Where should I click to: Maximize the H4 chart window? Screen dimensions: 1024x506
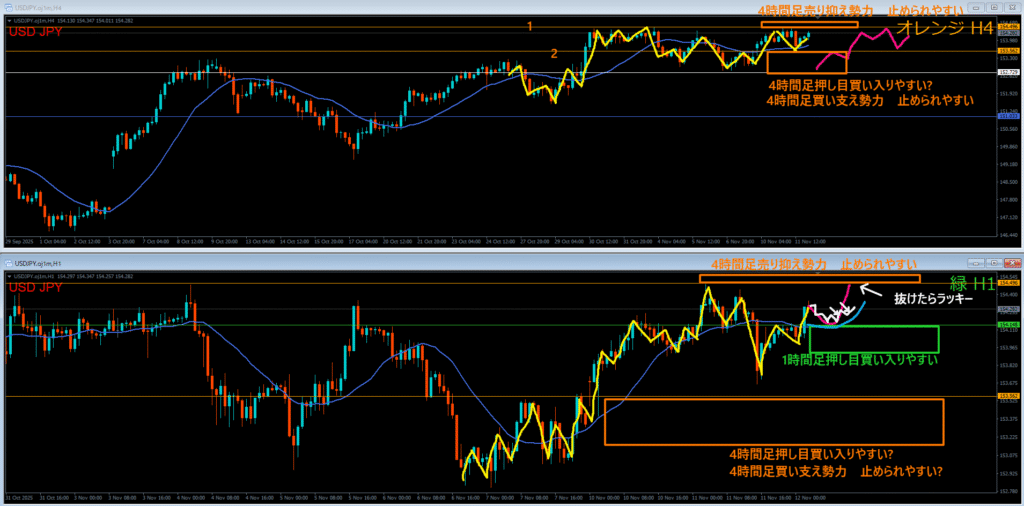click(994, 7)
